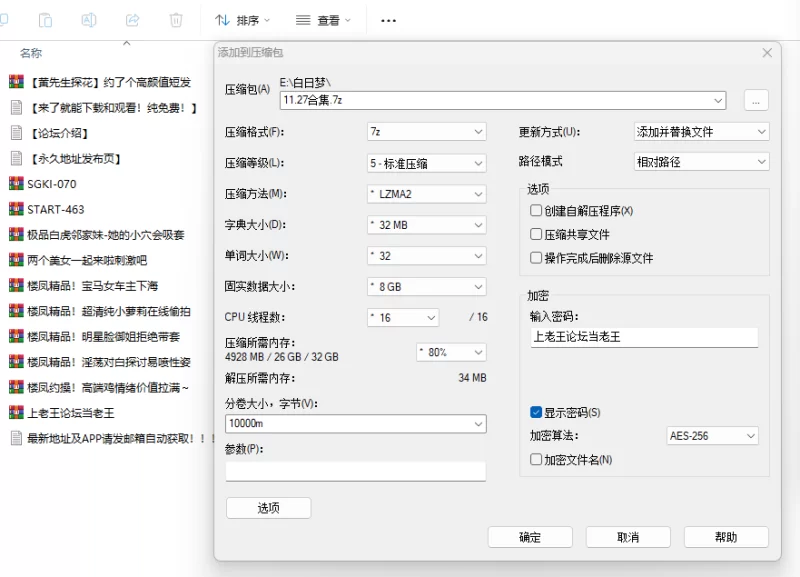This screenshot has height=577, width=800.
Task: Check 操作完成后删除源文件 option
Action: [x=536, y=258]
